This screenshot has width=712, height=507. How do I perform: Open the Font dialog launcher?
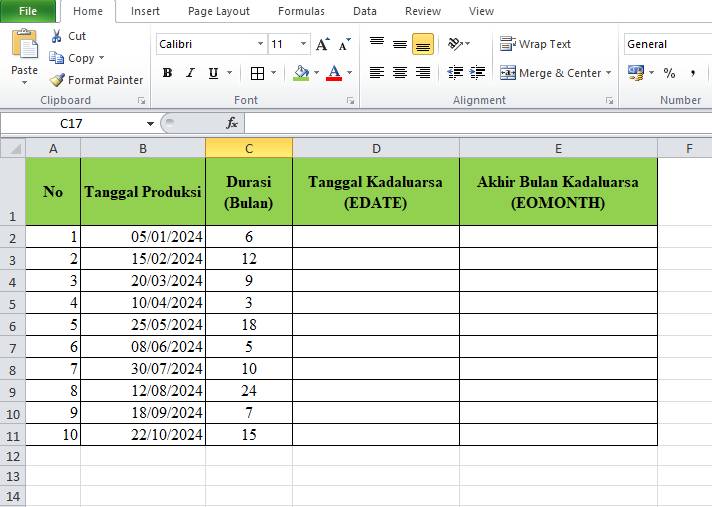click(351, 100)
